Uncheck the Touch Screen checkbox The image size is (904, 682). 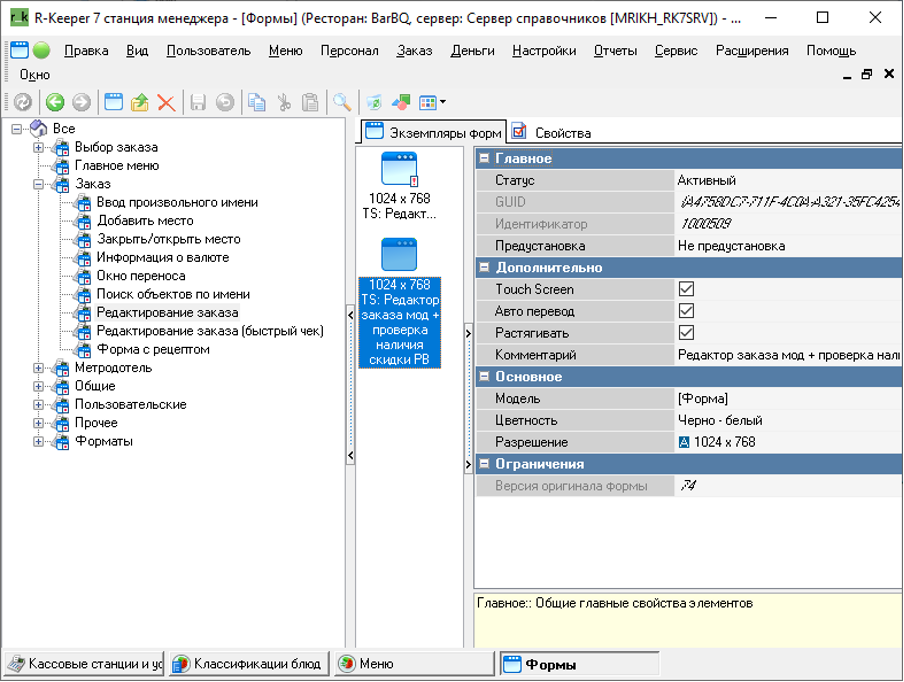[686, 289]
